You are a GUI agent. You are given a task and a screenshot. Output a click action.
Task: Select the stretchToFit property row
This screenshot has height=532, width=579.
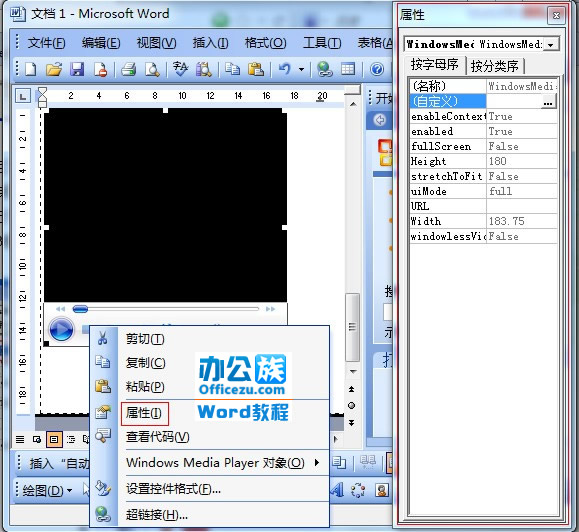coord(483,176)
